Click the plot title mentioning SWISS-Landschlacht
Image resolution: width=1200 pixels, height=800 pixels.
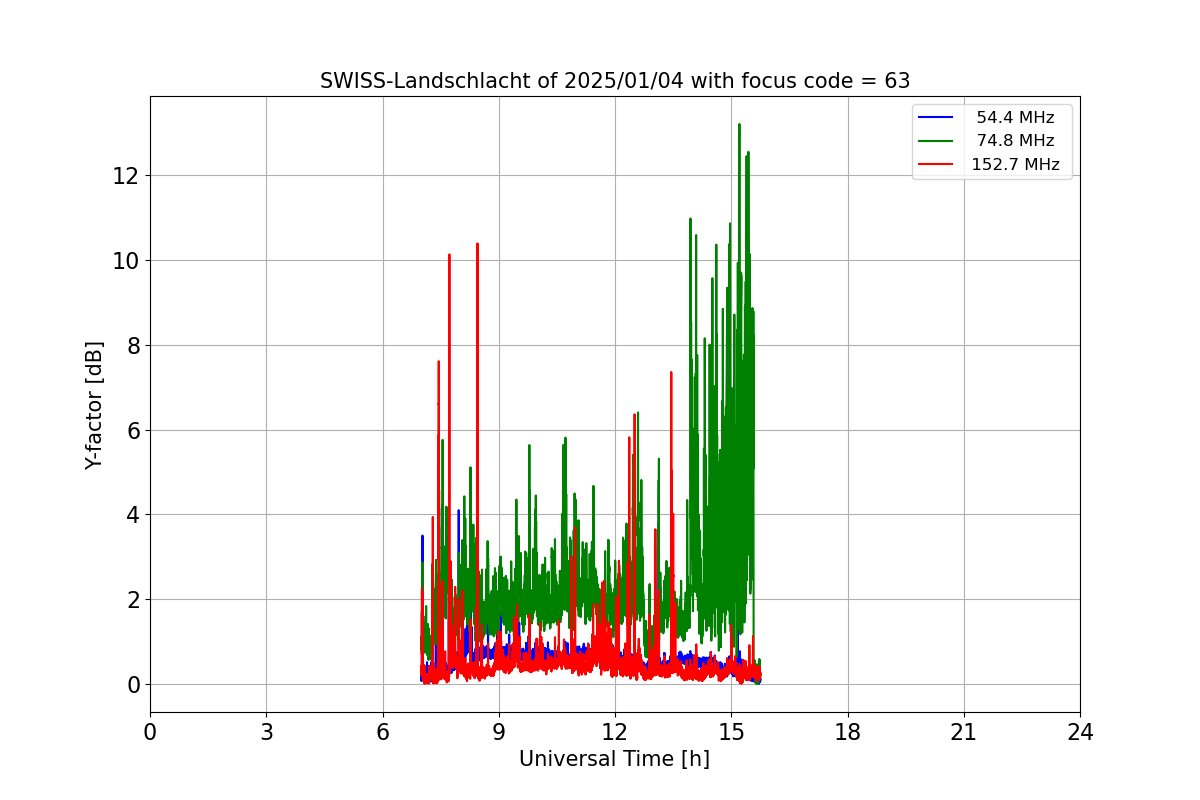(614, 81)
